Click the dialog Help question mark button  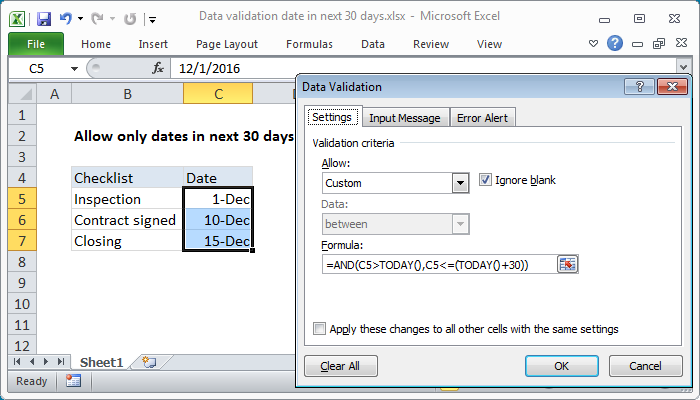(x=639, y=87)
